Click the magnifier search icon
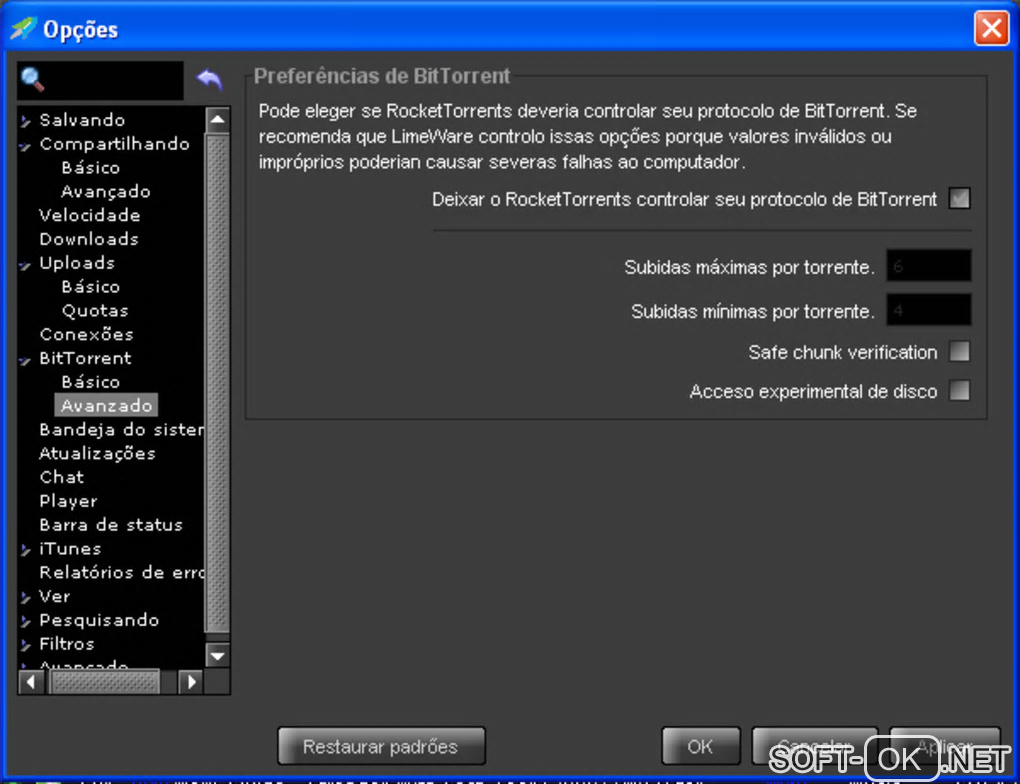This screenshot has width=1020, height=784. click(x=33, y=79)
